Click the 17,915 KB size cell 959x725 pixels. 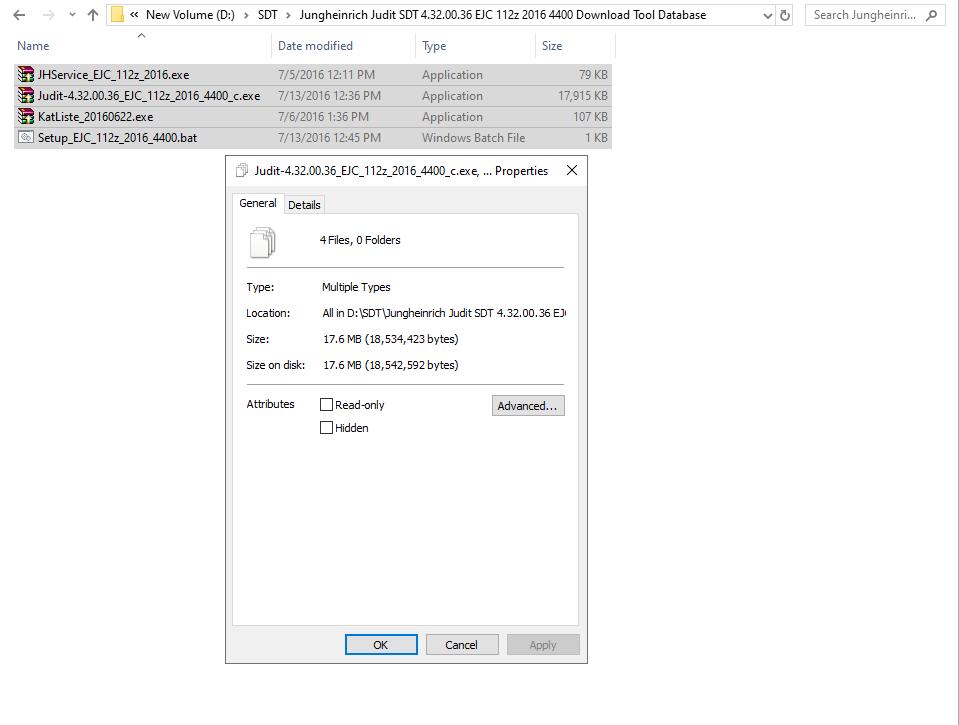click(x=583, y=95)
